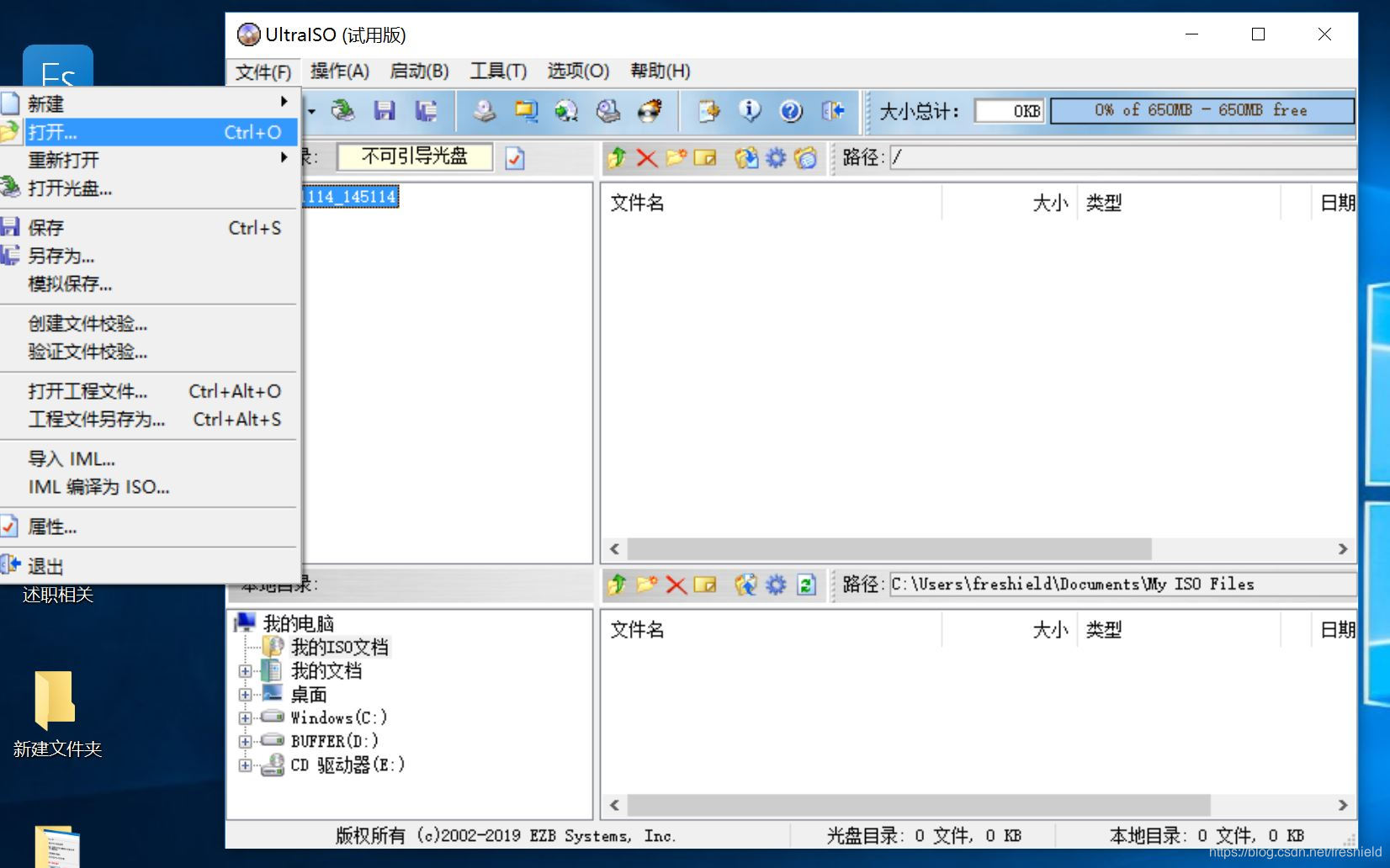This screenshot has width=1390, height=868.
Task: Click the local path field with My ISO Files
Action: (1122, 585)
